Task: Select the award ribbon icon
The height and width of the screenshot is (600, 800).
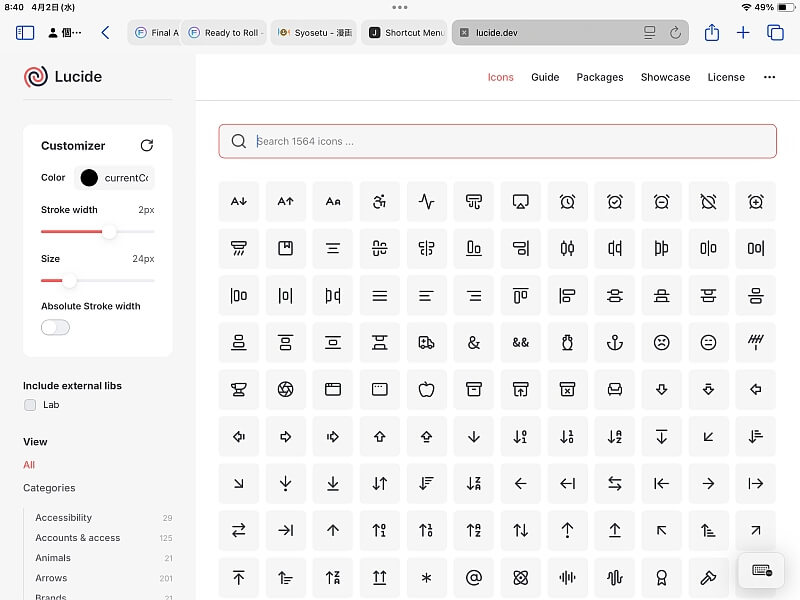Action: (661, 578)
